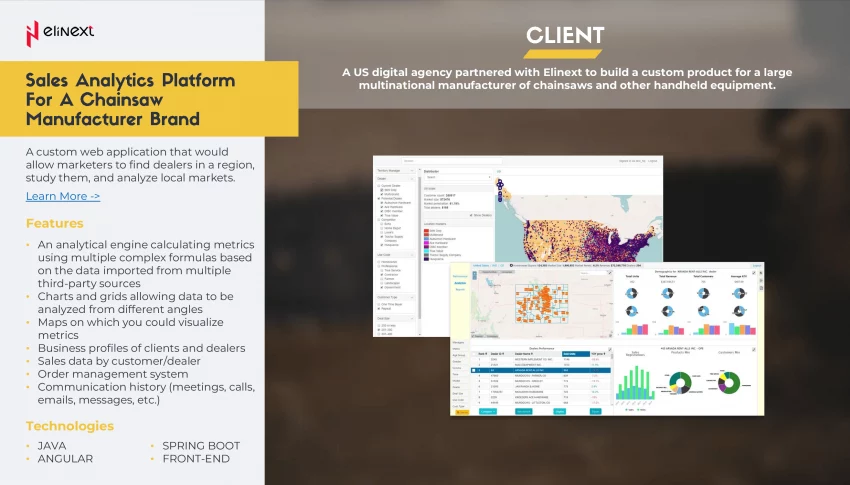Image resolution: width=850 pixels, height=485 pixels.
Task: Open the Learn More link
Action: click(63, 196)
